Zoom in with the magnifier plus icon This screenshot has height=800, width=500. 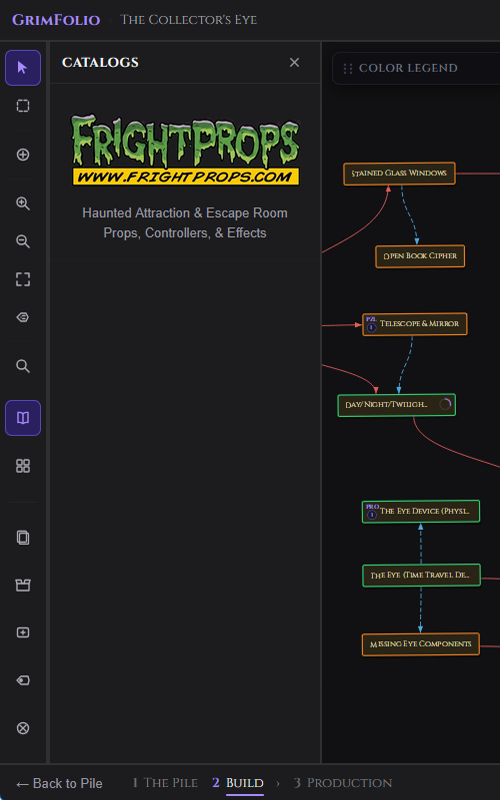[23, 203]
